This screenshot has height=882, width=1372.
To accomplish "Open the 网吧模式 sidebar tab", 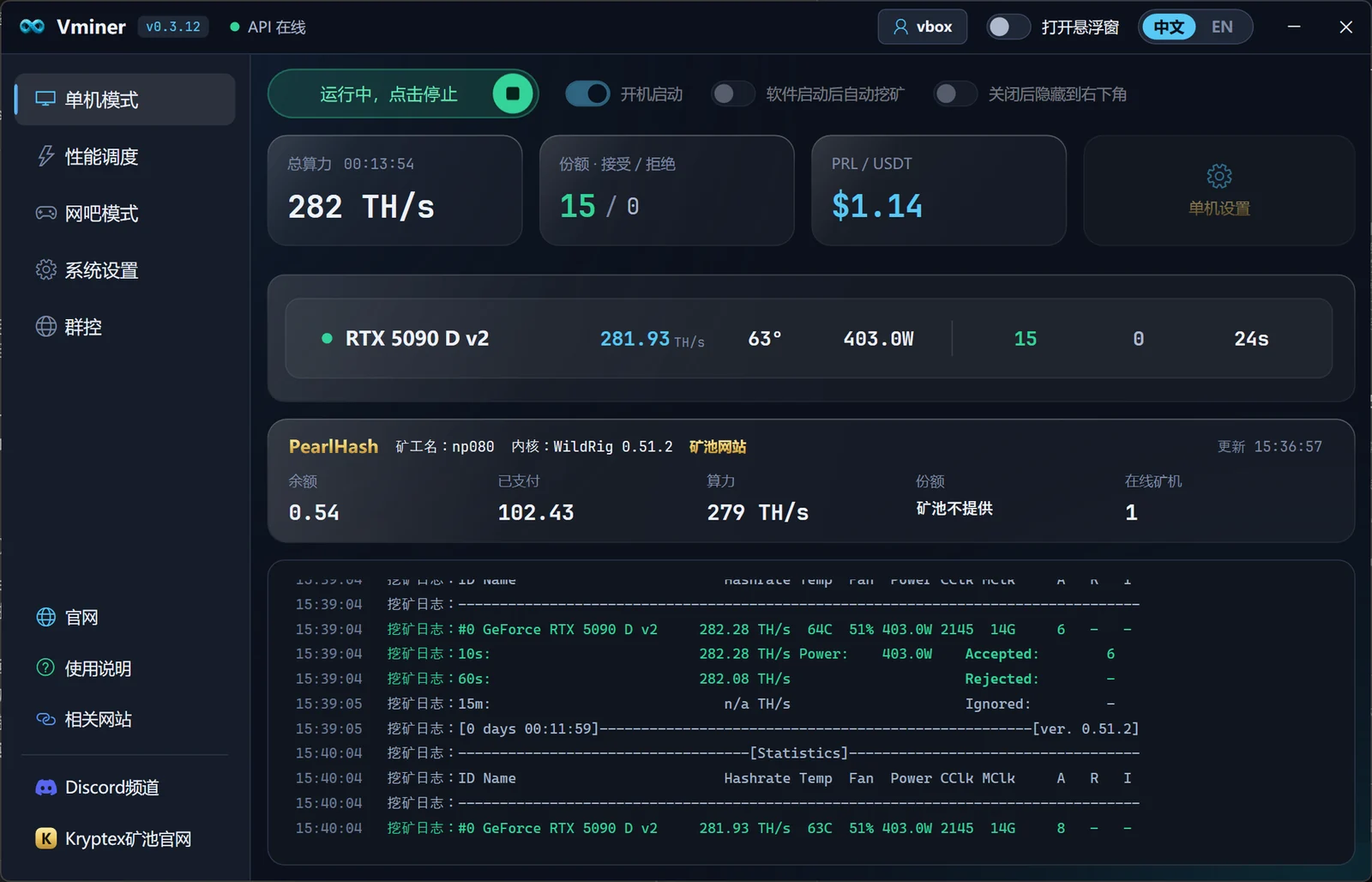I will pos(125,213).
